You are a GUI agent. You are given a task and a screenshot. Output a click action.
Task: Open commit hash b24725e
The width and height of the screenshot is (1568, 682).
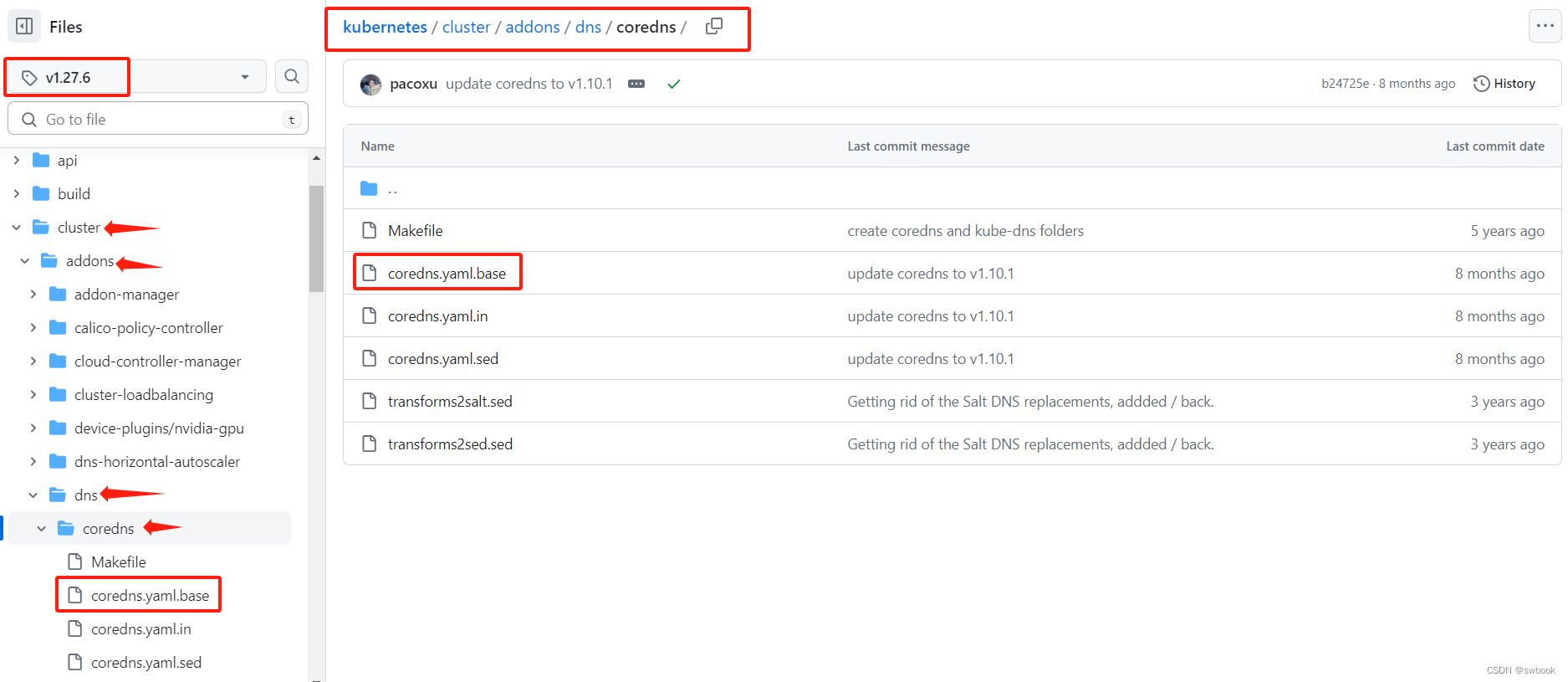1345,84
